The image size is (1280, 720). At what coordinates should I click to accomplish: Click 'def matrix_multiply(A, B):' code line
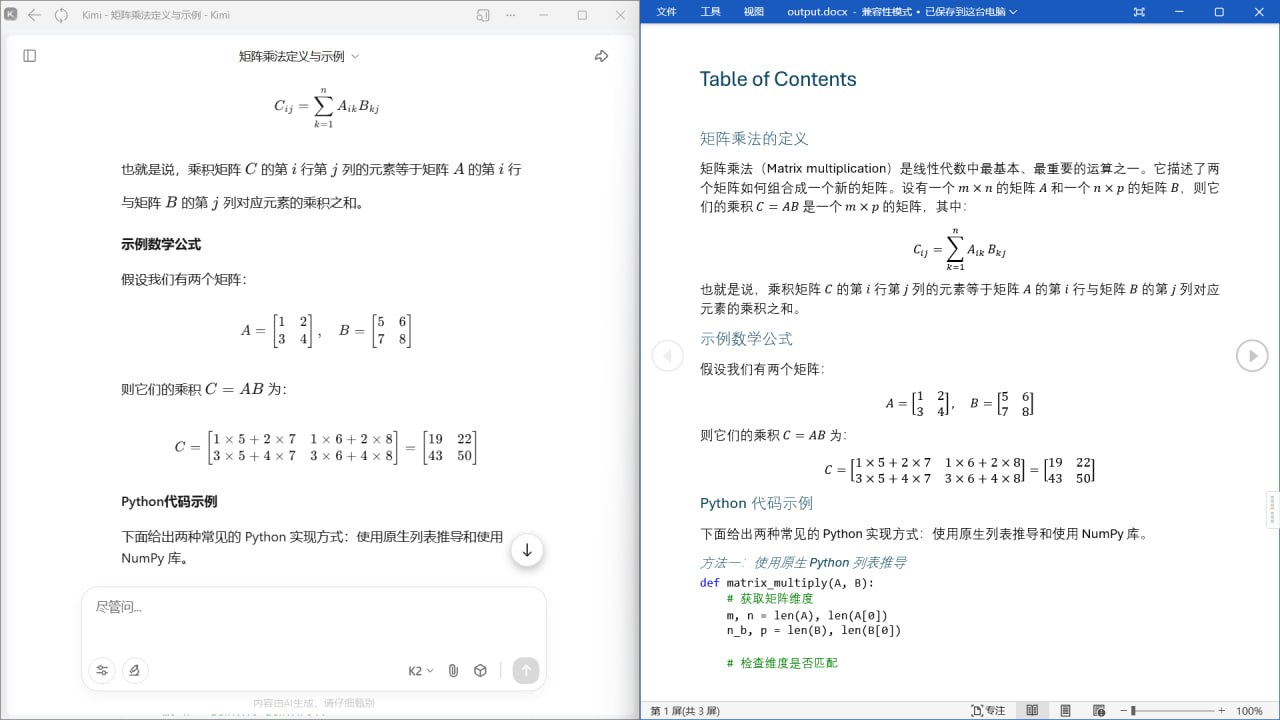tap(787, 583)
